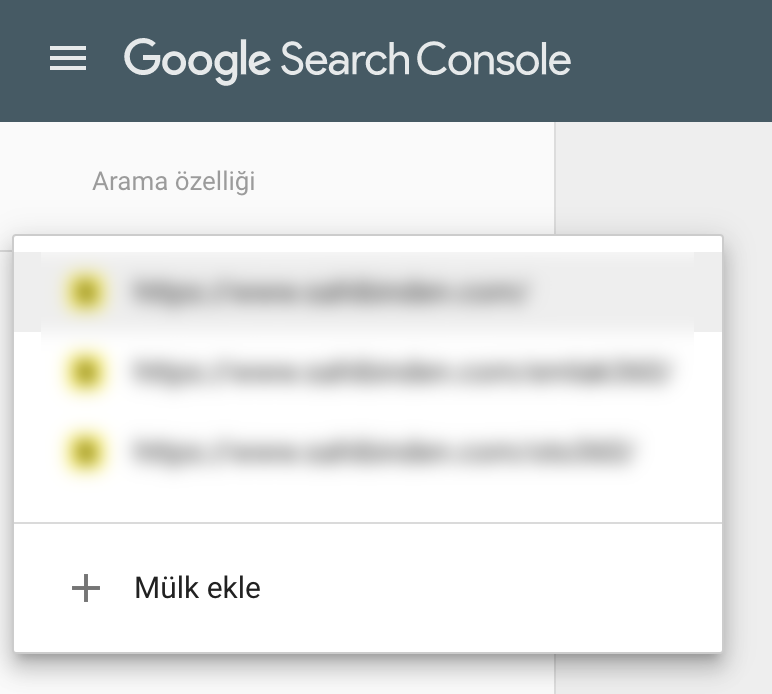Open the hamburger navigation menu
Screen dimensions: 772x694
[68, 59]
